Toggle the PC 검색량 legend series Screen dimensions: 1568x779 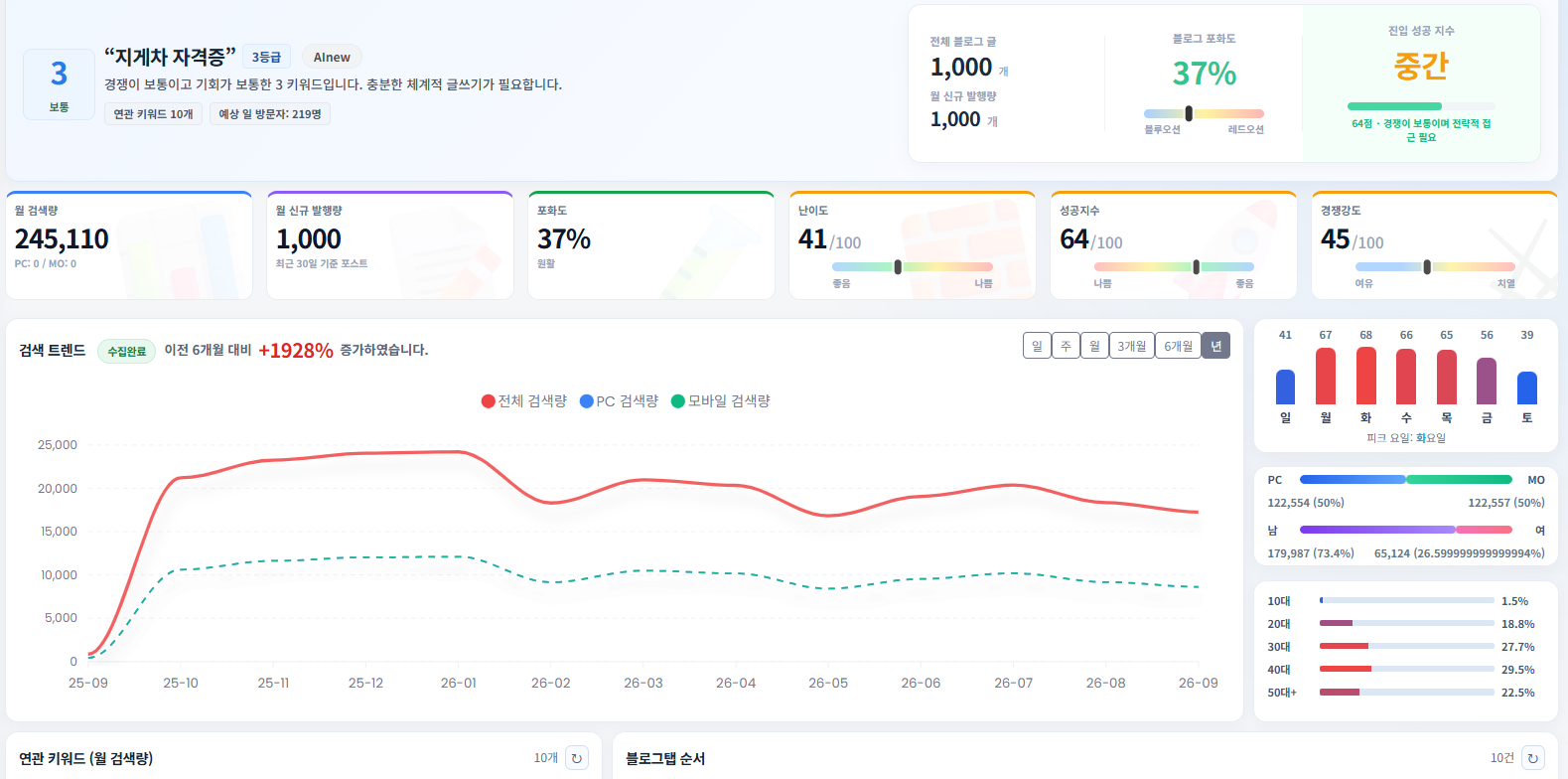tap(619, 401)
